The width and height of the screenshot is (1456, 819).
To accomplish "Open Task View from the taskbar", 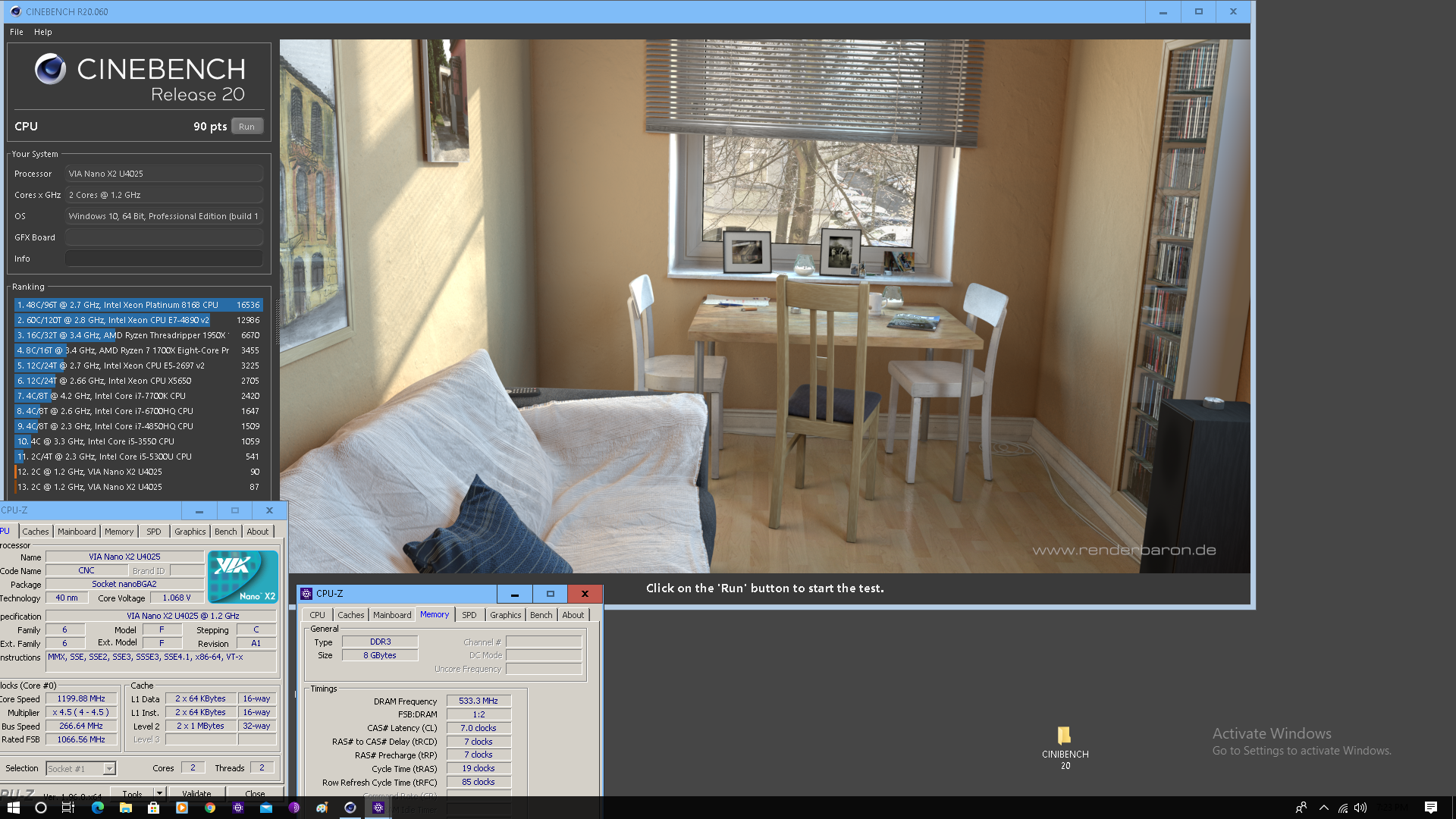I will (67, 808).
